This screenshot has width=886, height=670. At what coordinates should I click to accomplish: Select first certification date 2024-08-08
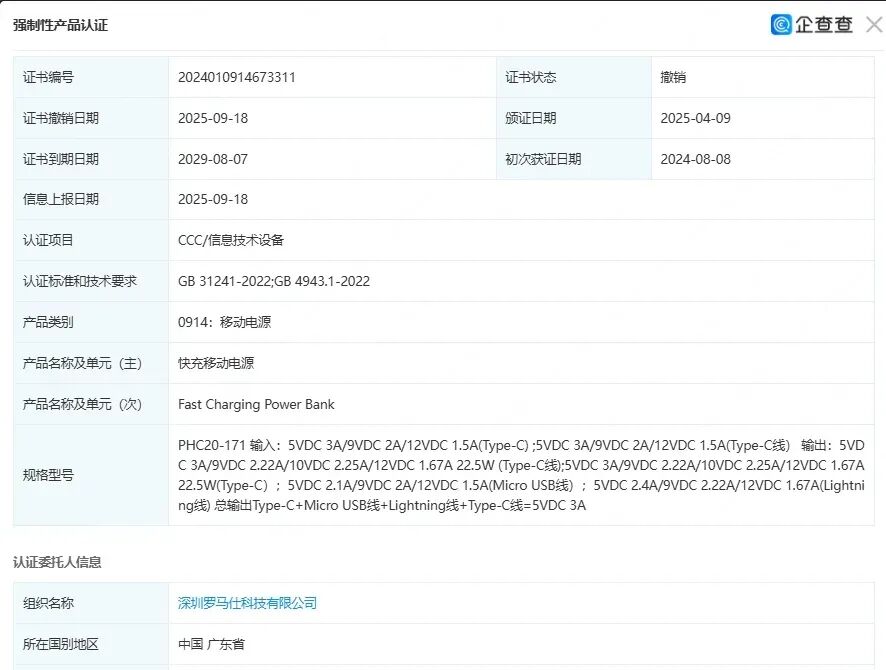[x=696, y=159]
